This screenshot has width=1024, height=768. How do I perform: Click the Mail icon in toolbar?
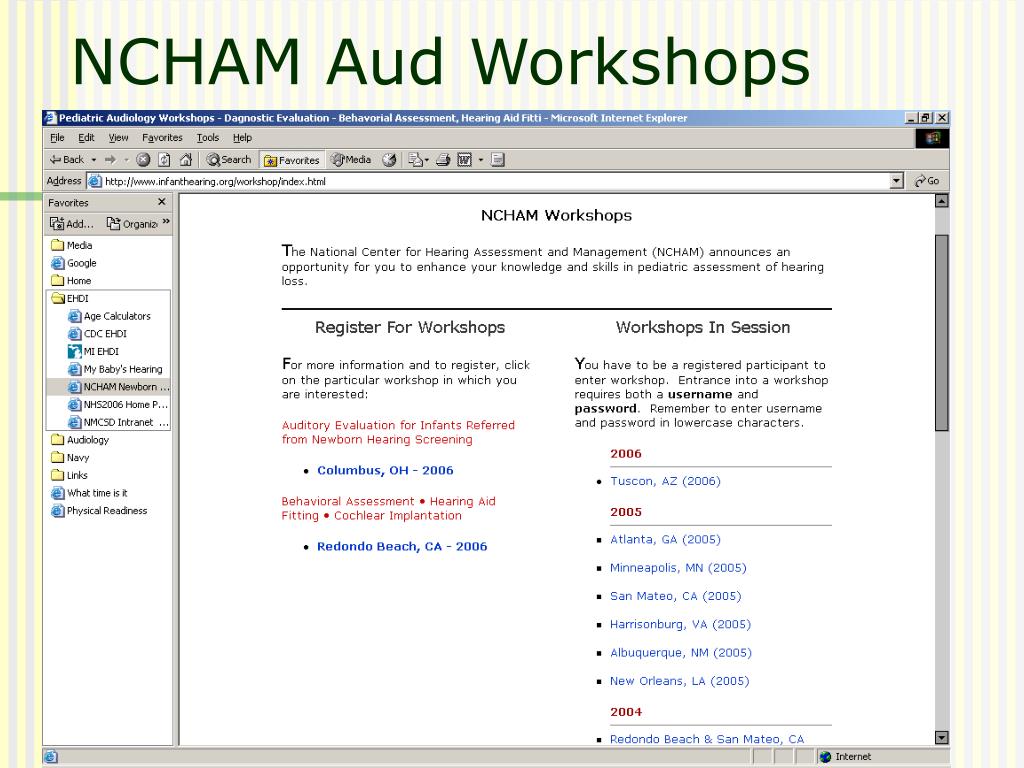415,159
